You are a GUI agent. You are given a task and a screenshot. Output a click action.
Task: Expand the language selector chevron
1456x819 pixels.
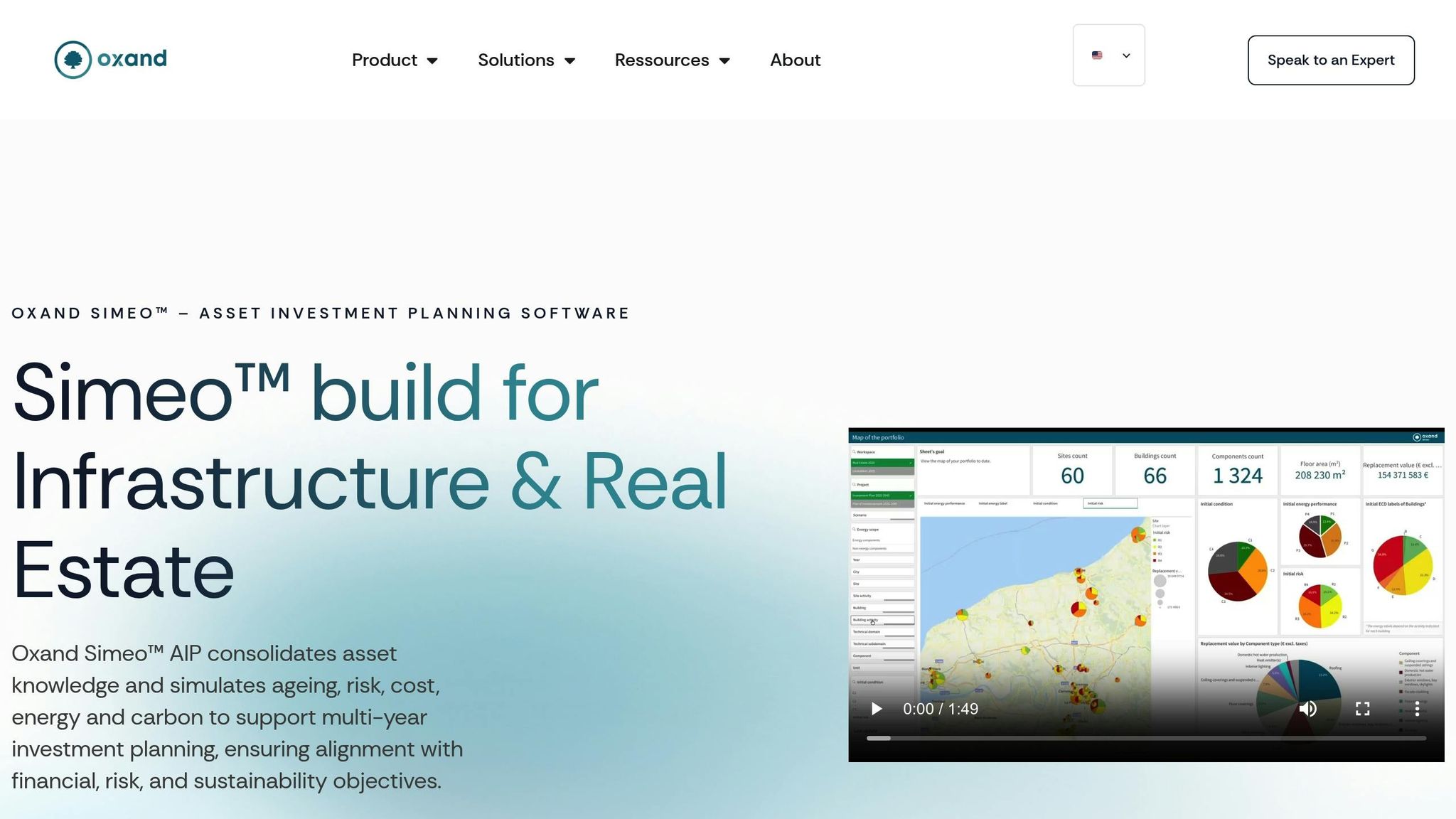(x=1126, y=55)
